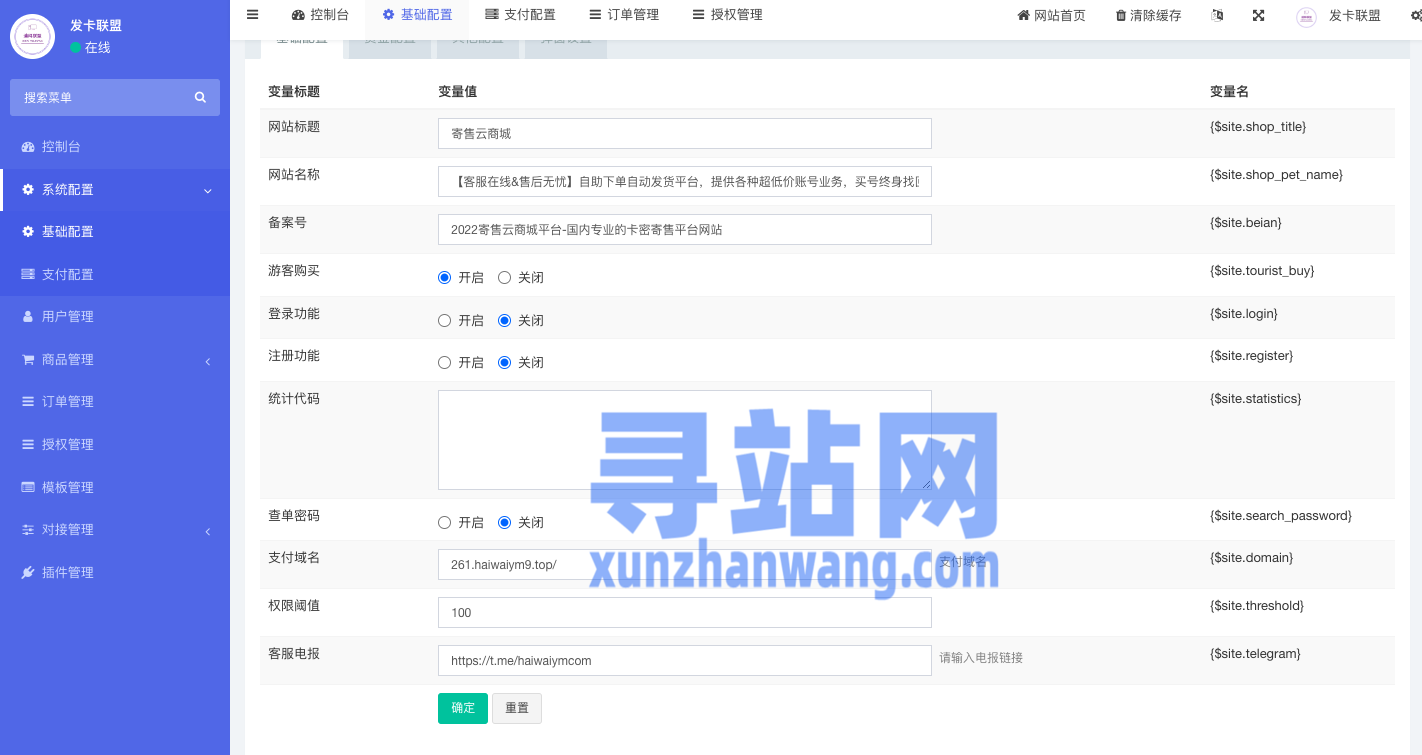Click the sidebar profile avatar
The image size is (1422, 755).
click(32, 36)
